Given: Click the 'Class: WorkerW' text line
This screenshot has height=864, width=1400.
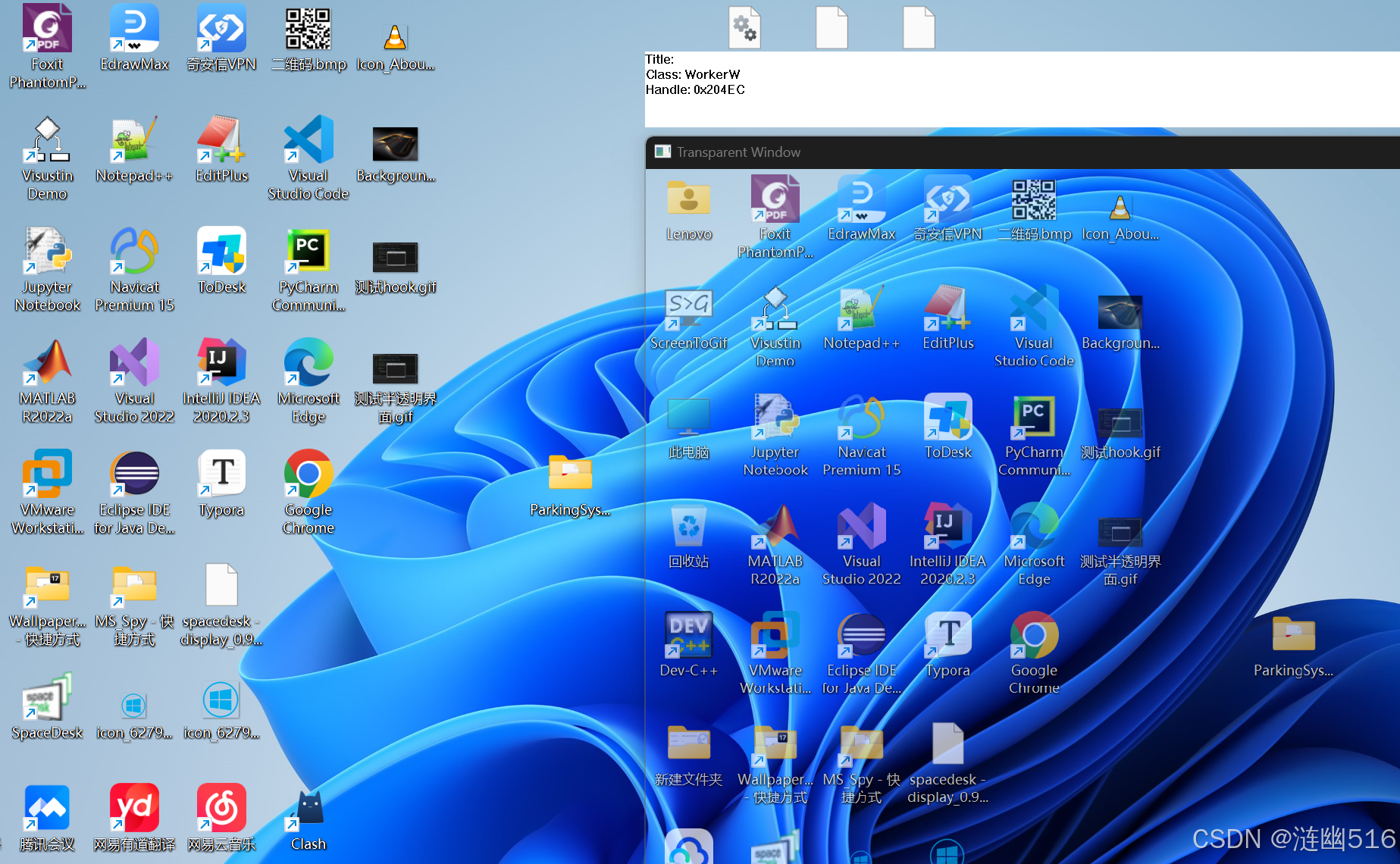Looking at the screenshot, I should pos(693,74).
